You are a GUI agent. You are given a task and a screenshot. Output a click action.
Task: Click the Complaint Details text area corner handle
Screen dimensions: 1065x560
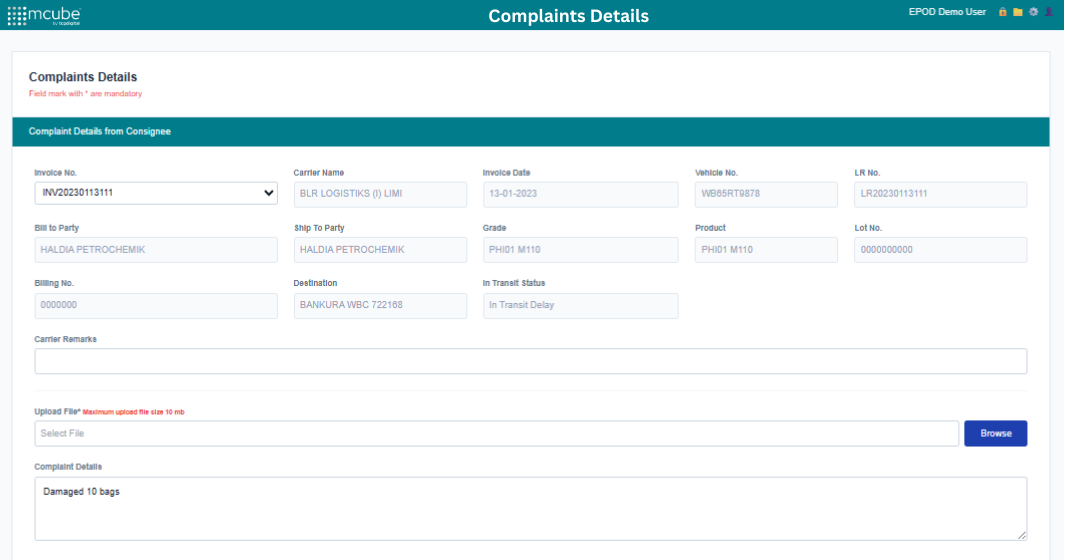tap(1022, 536)
